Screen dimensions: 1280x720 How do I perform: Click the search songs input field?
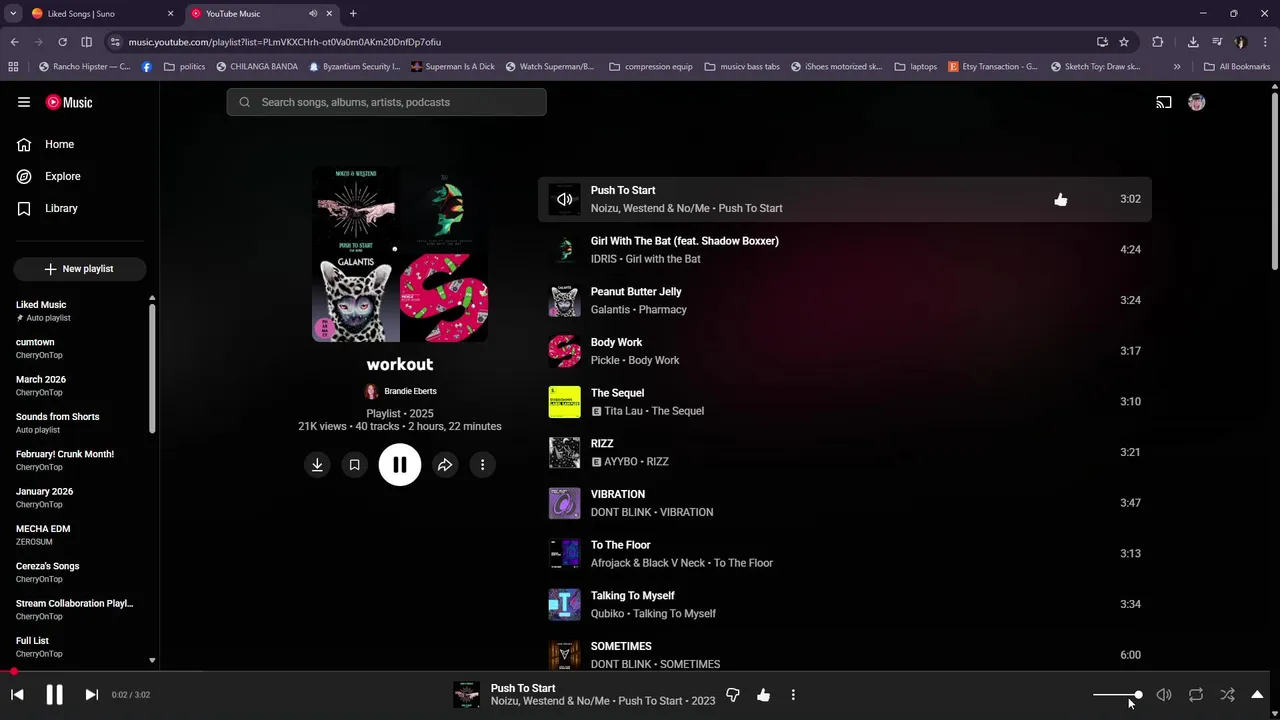tap(387, 102)
